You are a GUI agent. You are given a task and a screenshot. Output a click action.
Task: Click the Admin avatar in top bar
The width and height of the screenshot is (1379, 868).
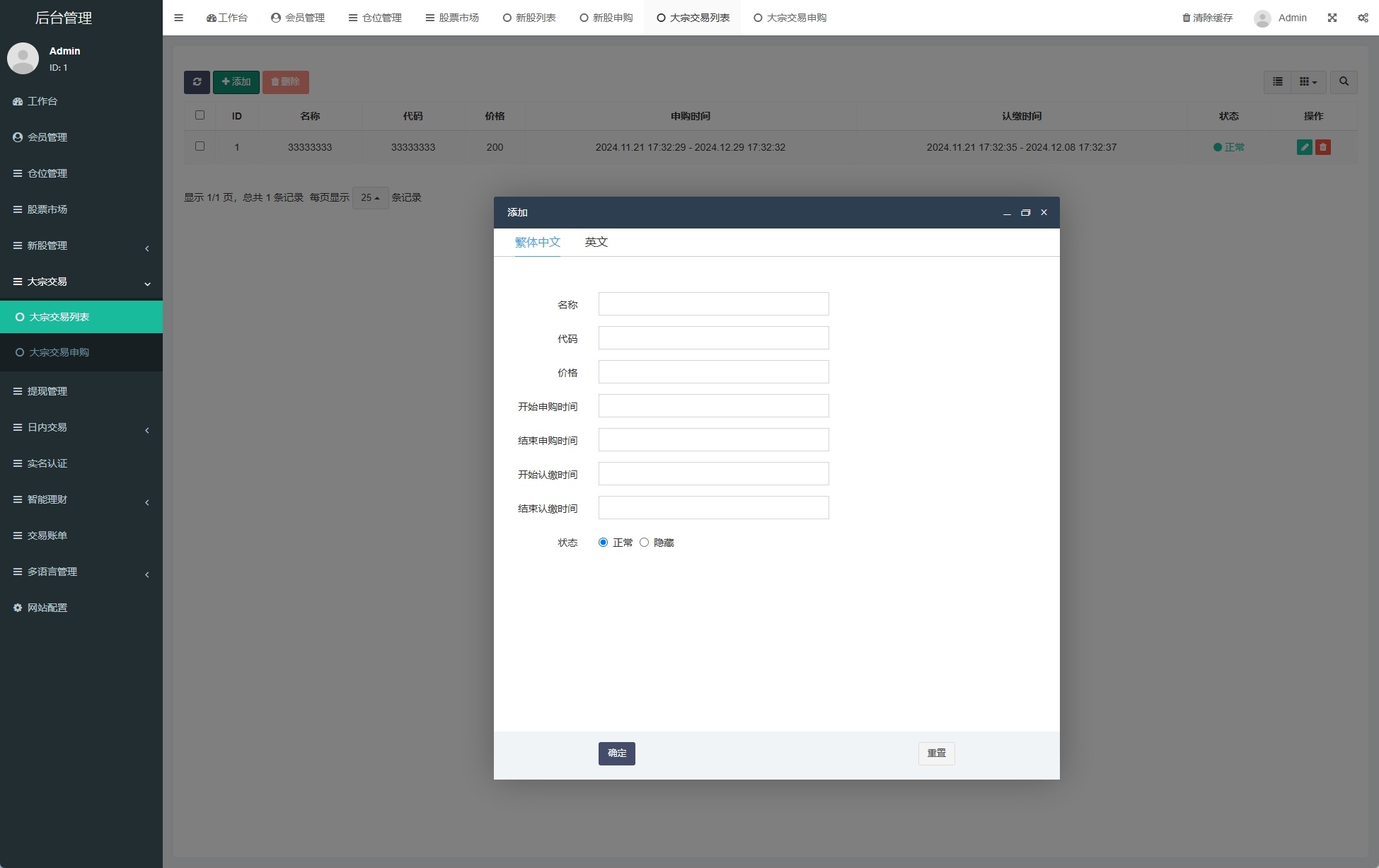pos(1262,18)
